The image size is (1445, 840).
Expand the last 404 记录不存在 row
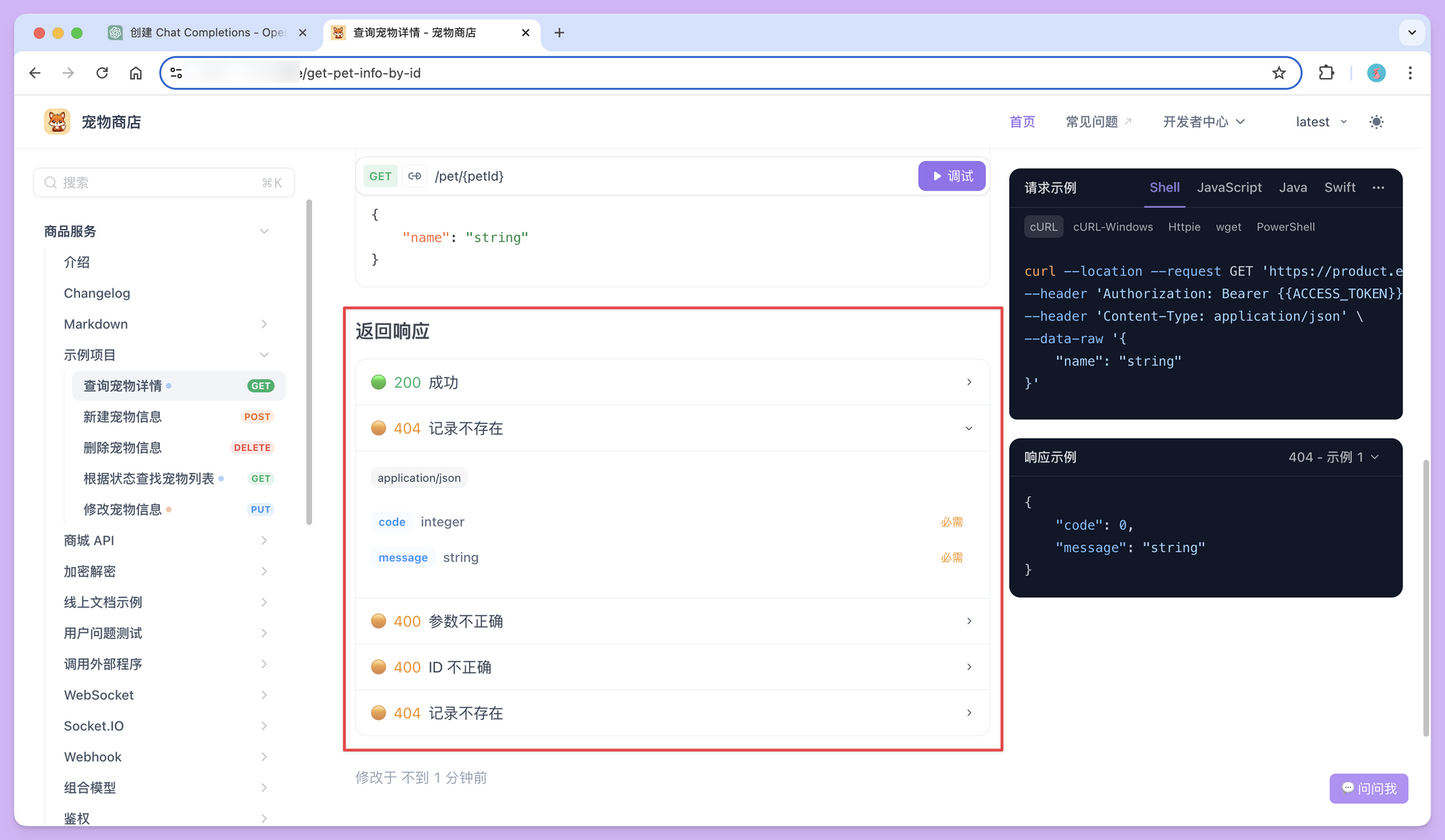click(673, 713)
